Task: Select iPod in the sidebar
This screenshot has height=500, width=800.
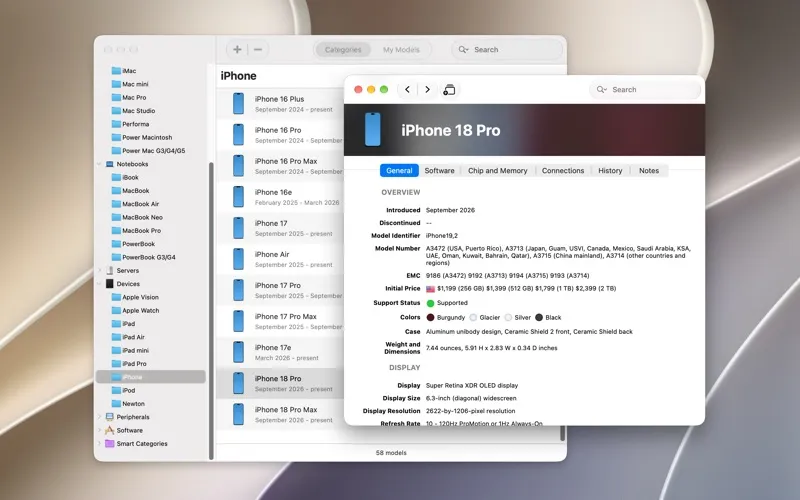Action: coord(123,390)
